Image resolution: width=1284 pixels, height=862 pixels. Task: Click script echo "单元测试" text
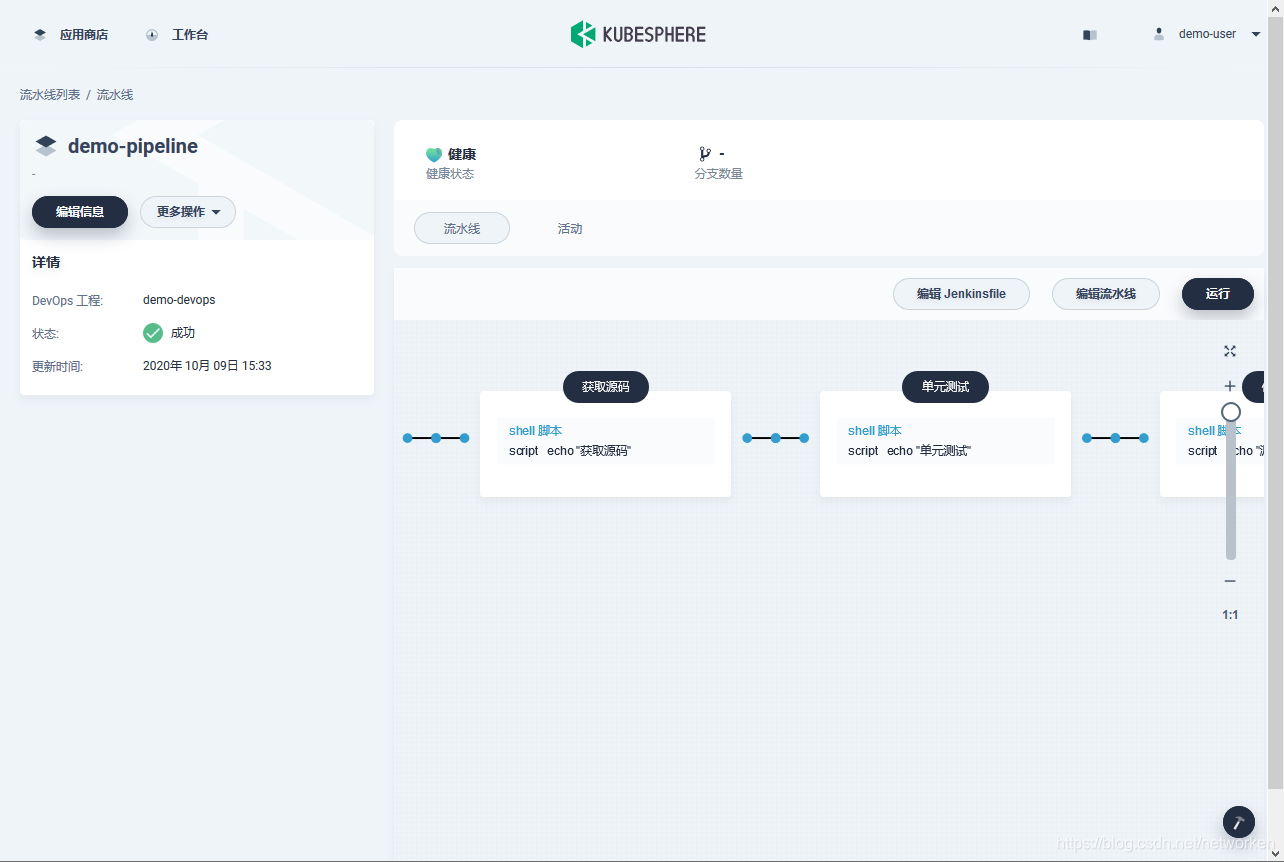[910, 451]
